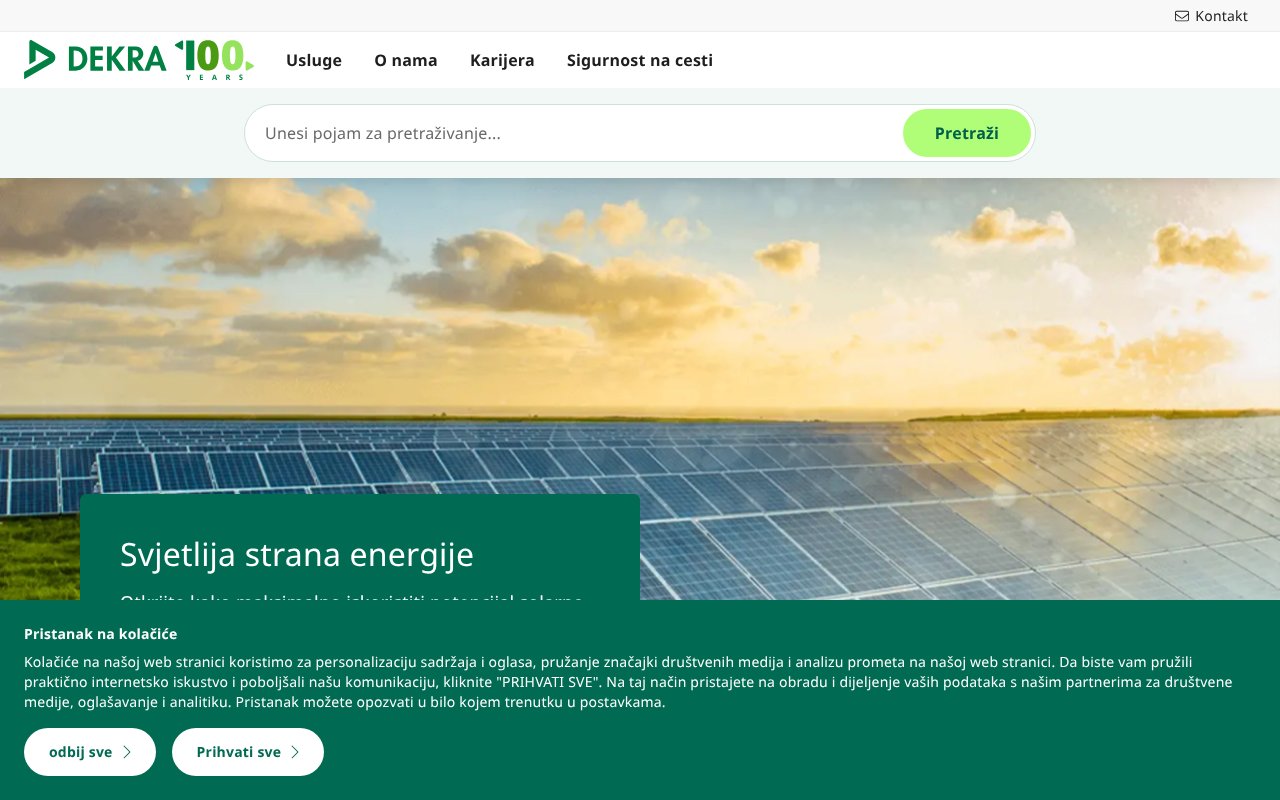The height and width of the screenshot is (800, 1280).
Task: Click the Svjetlija strana energije banner heading
Action: 296,554
